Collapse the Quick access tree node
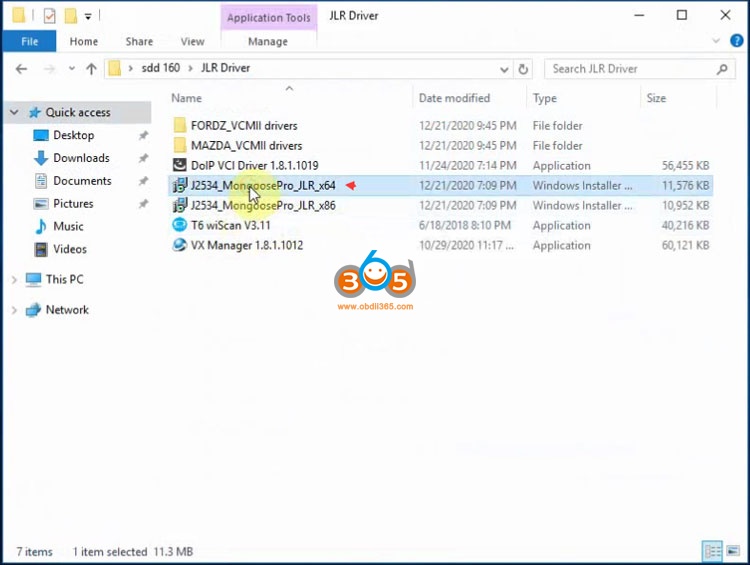Viewport: 750px width, 565px height. click(14, 112)
